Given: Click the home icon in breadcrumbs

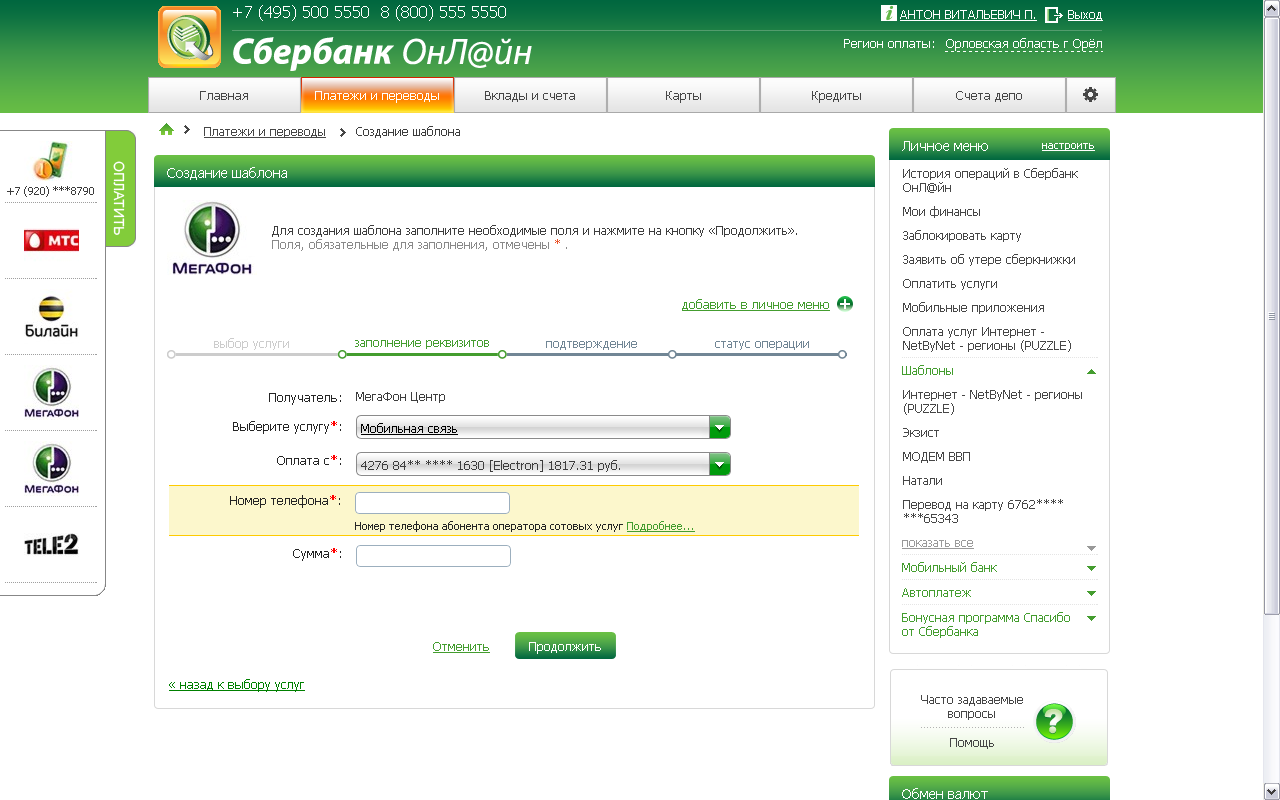Looking at the screenshot, I should (167, 130).
